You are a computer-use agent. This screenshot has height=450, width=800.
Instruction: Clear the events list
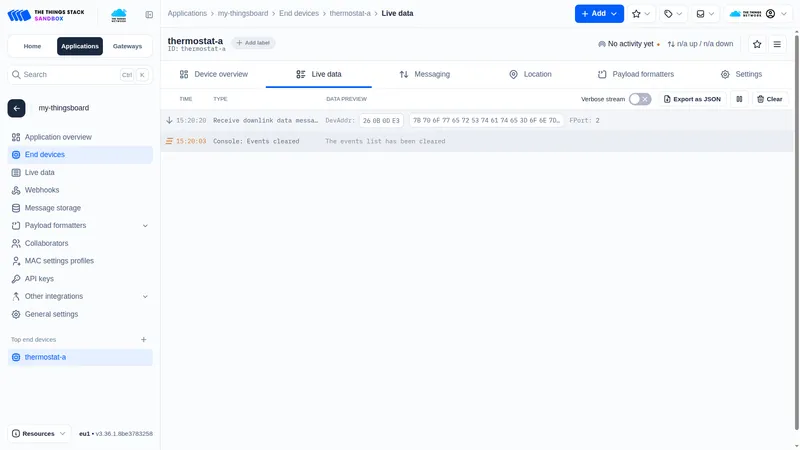(x=770, y=99)
